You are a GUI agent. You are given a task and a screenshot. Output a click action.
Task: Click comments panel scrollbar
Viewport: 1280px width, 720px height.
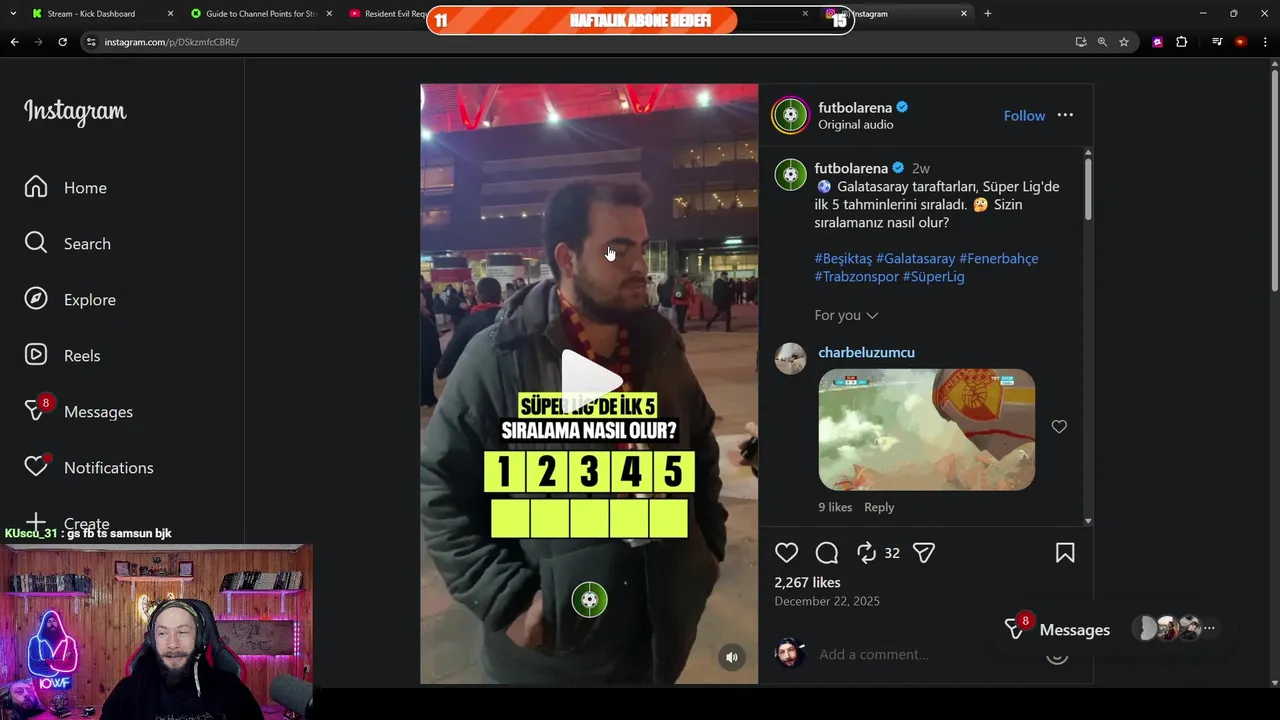point(1088,189)
